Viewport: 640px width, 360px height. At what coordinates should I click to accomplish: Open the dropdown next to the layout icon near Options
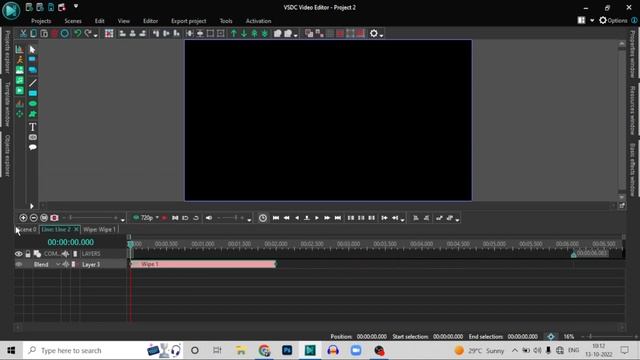coord(592,20)
